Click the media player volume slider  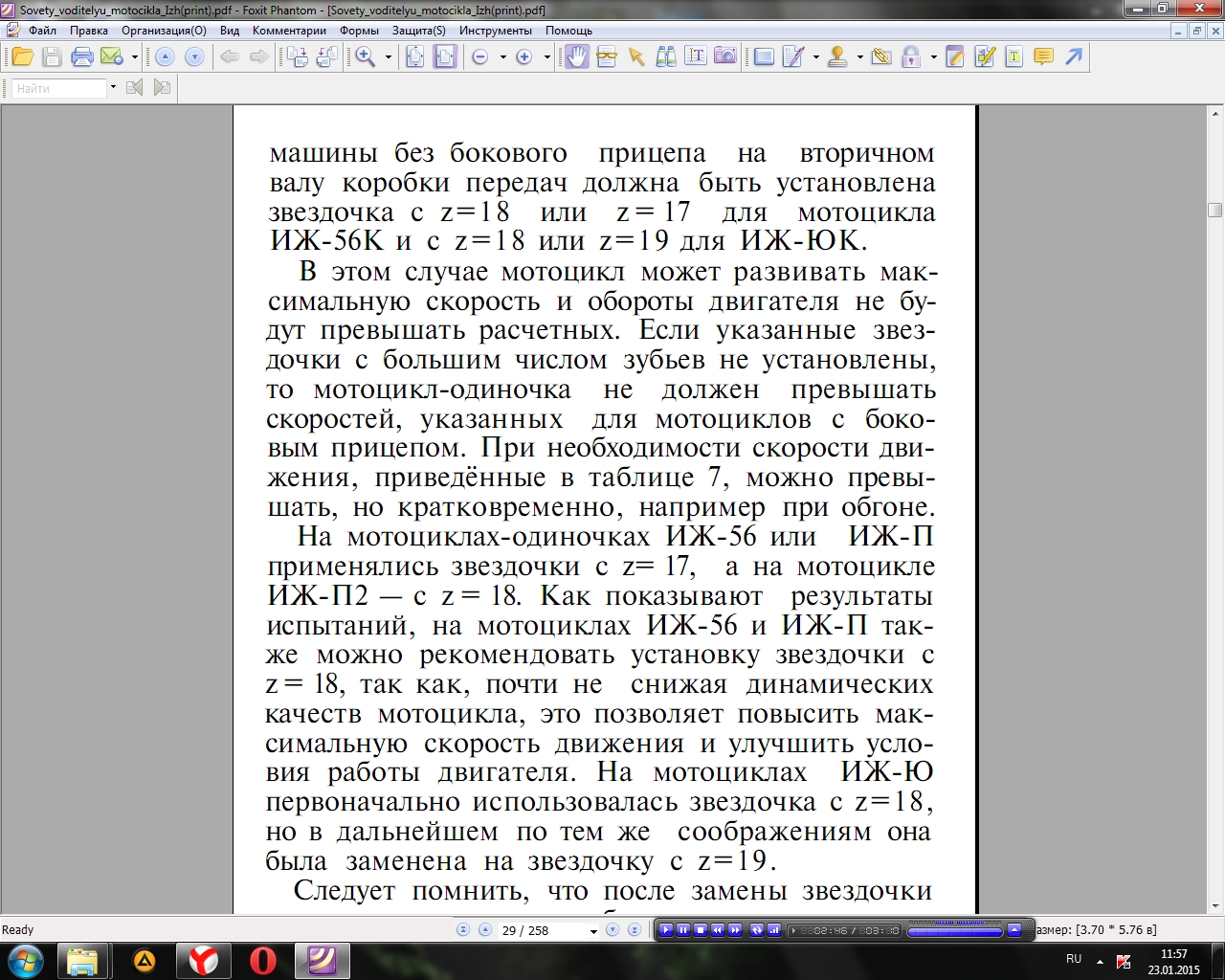pos(954,931)
